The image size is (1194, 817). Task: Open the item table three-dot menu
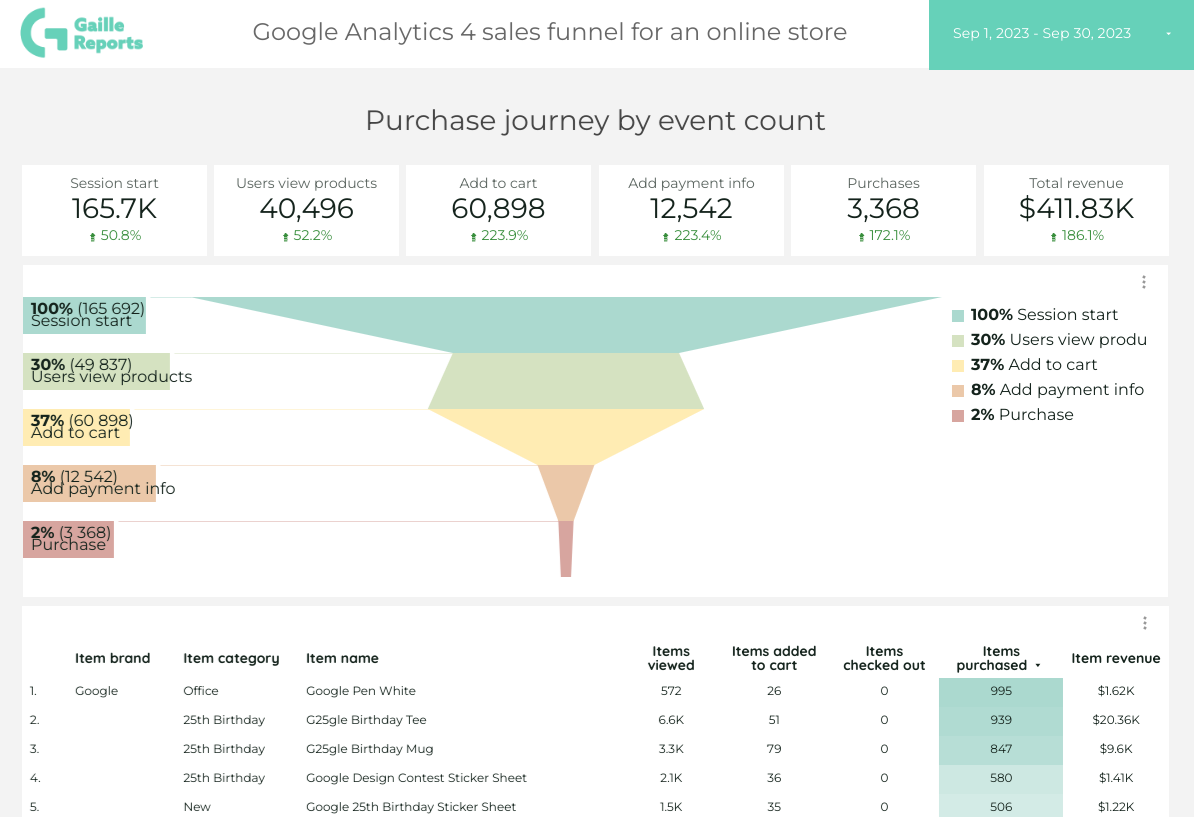point(1144,623)
